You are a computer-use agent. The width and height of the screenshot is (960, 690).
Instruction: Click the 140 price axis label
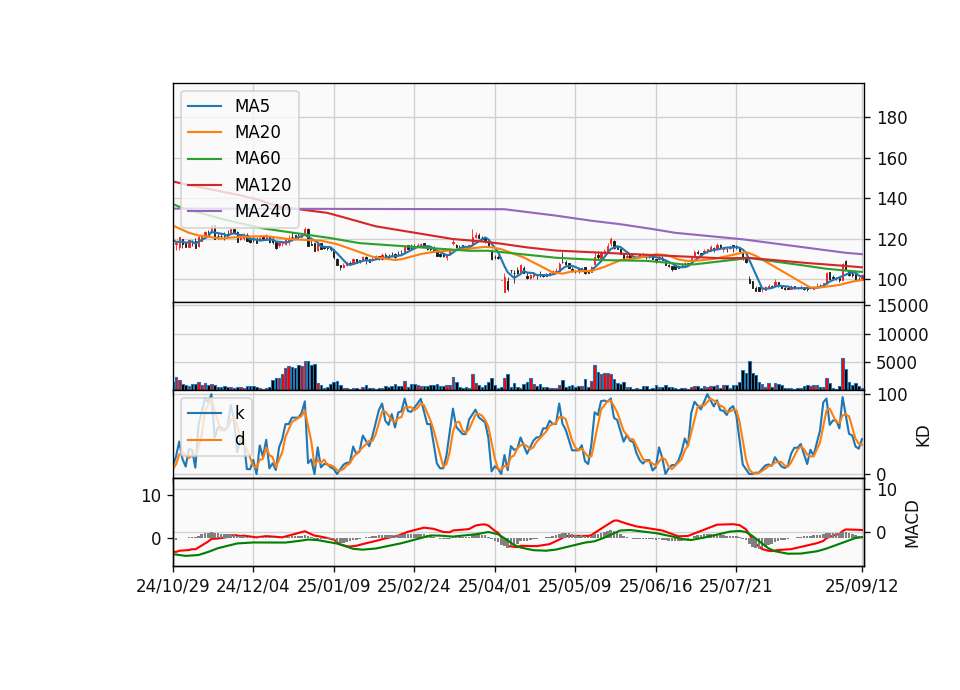[x=892, y=200]
